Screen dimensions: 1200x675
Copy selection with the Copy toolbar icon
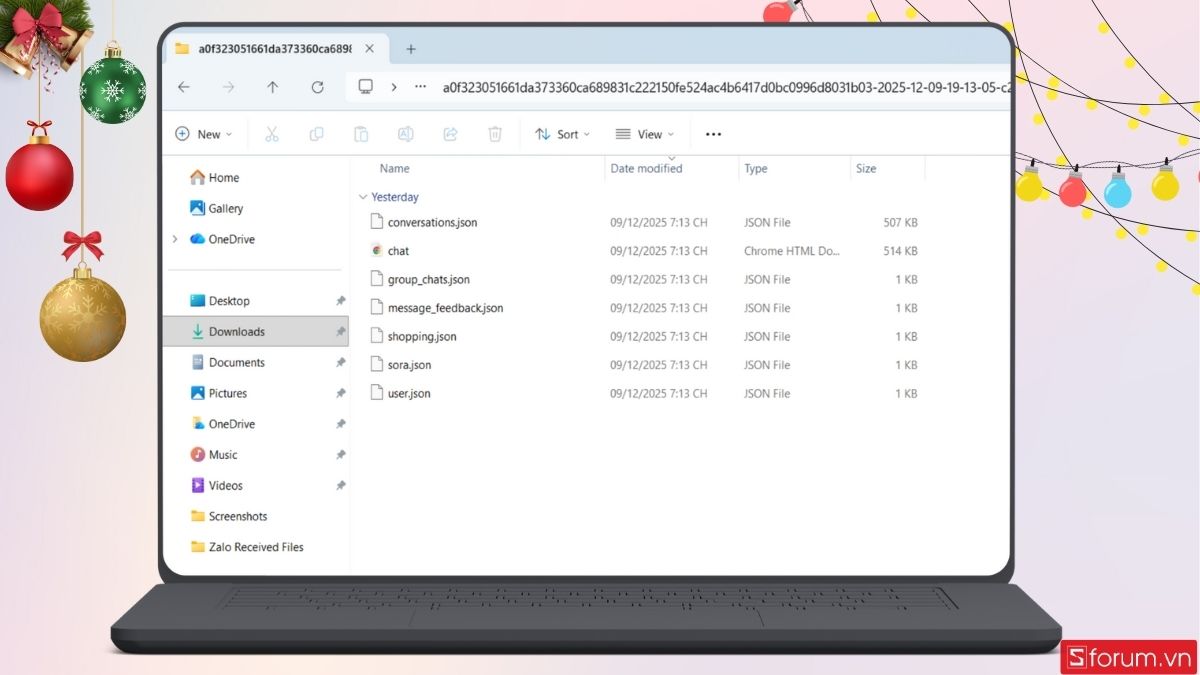[316, 133]
